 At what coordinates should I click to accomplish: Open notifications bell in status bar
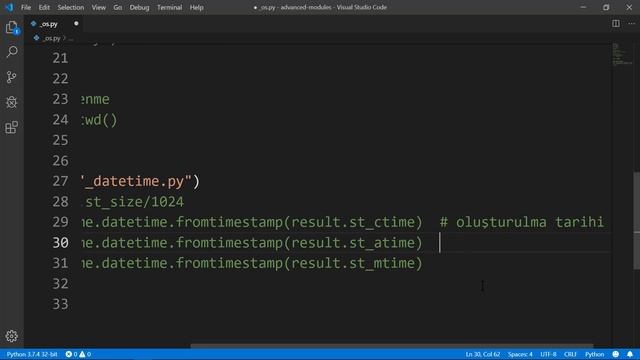pos(630,354)
